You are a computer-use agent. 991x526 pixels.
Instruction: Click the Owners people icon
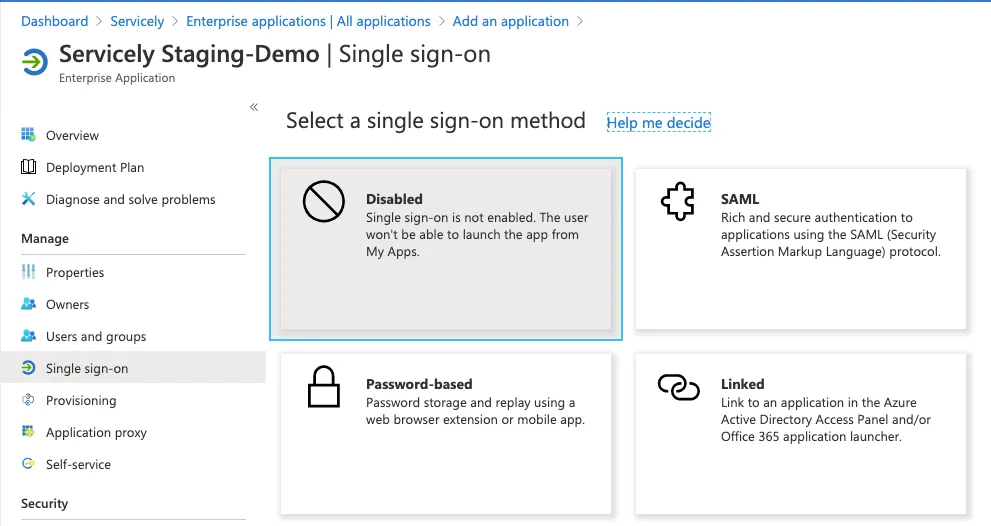28,304
